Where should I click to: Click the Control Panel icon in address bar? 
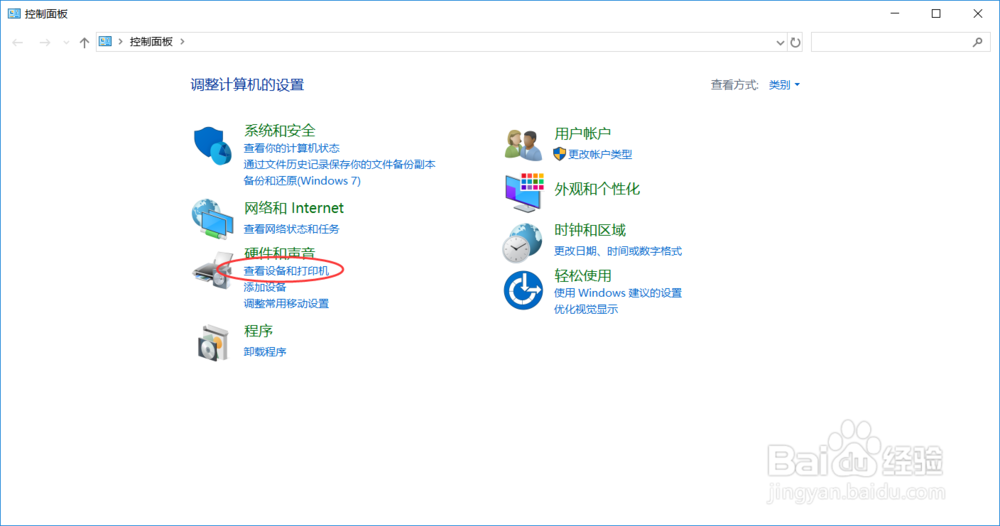click(105, 41)
